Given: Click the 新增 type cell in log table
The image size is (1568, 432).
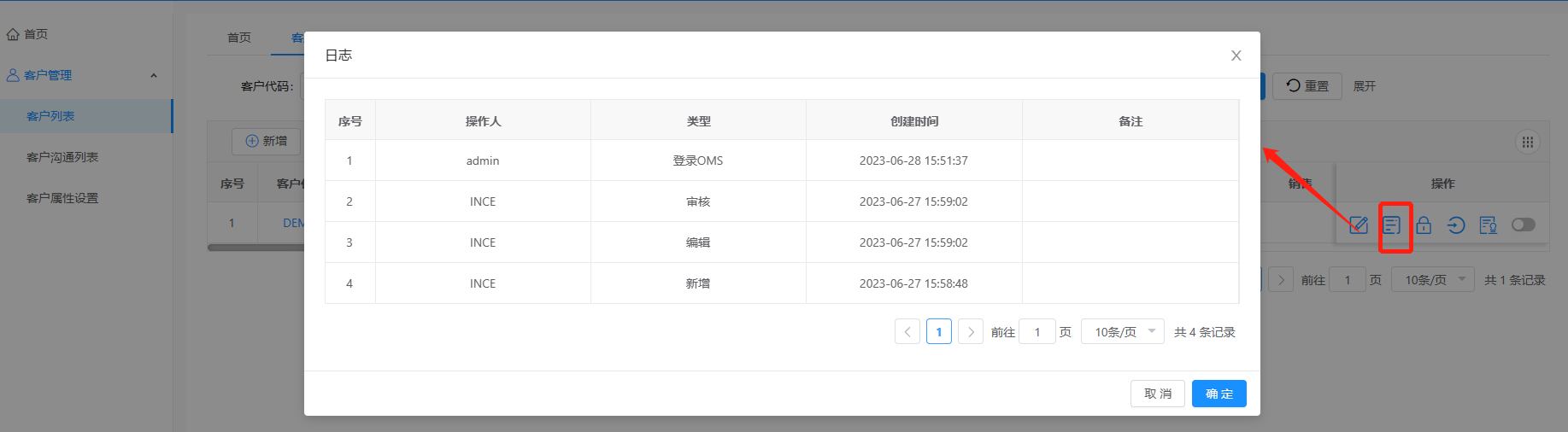Looking at the screenshot, I should pos(698,283).
